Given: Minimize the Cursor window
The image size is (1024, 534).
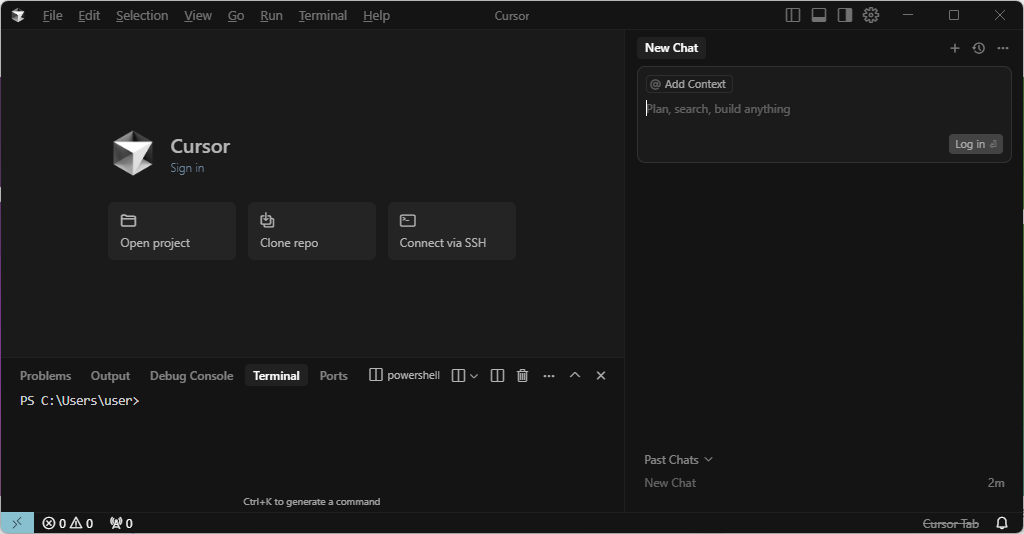Looking at the screenshot, I should (908, 15).
